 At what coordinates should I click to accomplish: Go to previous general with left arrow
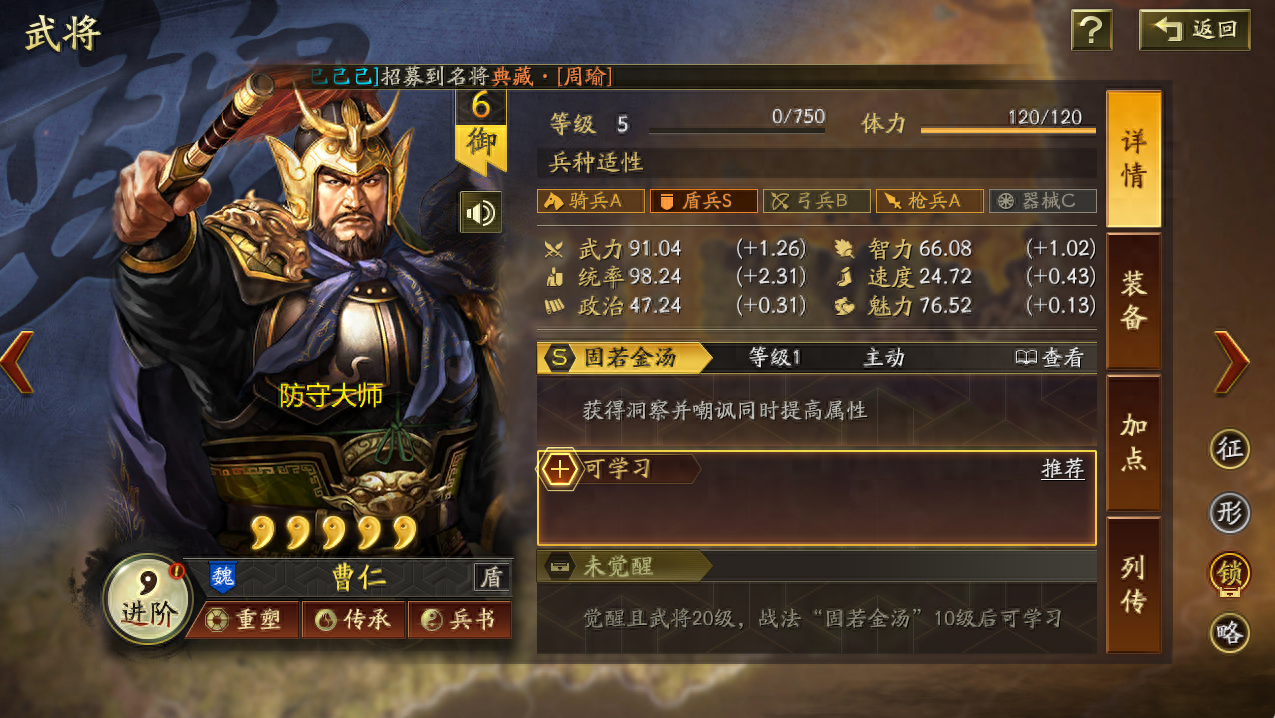17,362
